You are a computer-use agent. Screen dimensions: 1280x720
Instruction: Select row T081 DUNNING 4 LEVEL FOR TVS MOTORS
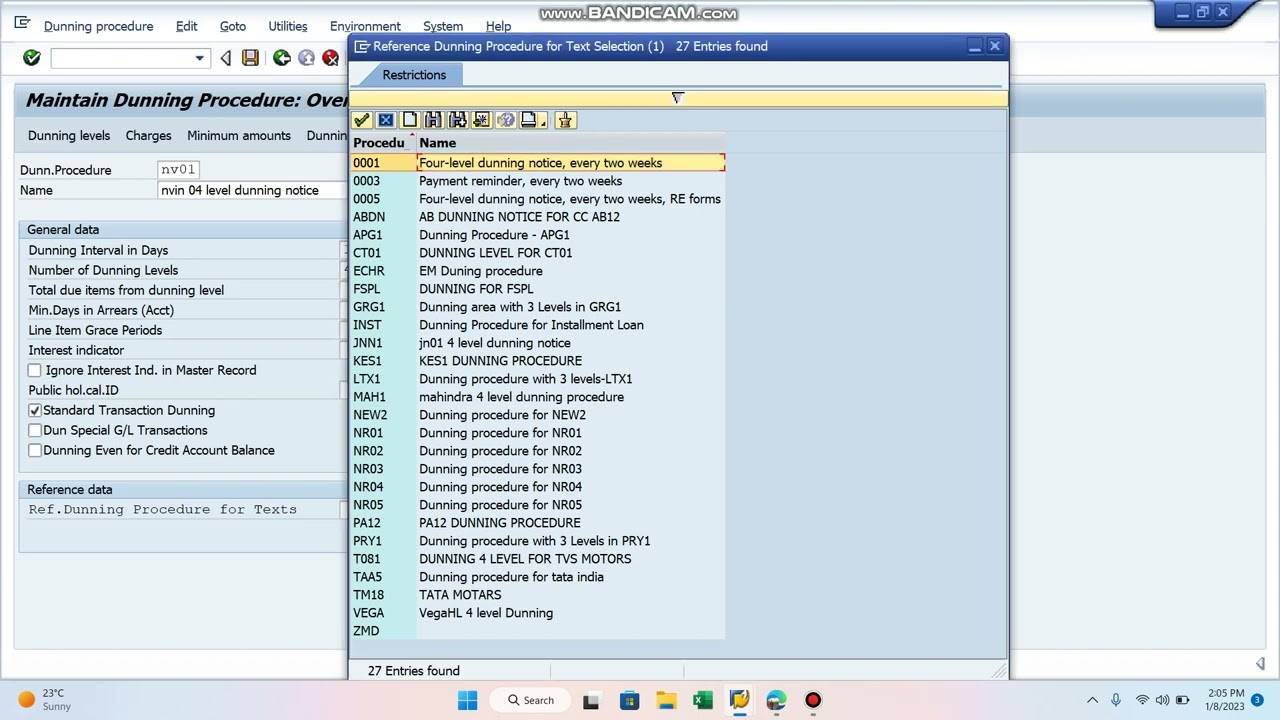(538, 559)
